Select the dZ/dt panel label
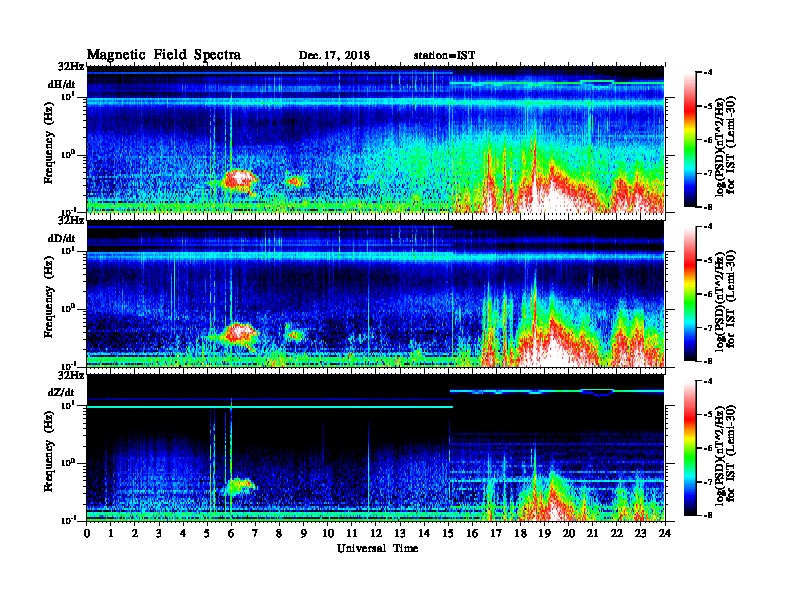Viewport: 792px width, 612px height. [x=61, y=392]
